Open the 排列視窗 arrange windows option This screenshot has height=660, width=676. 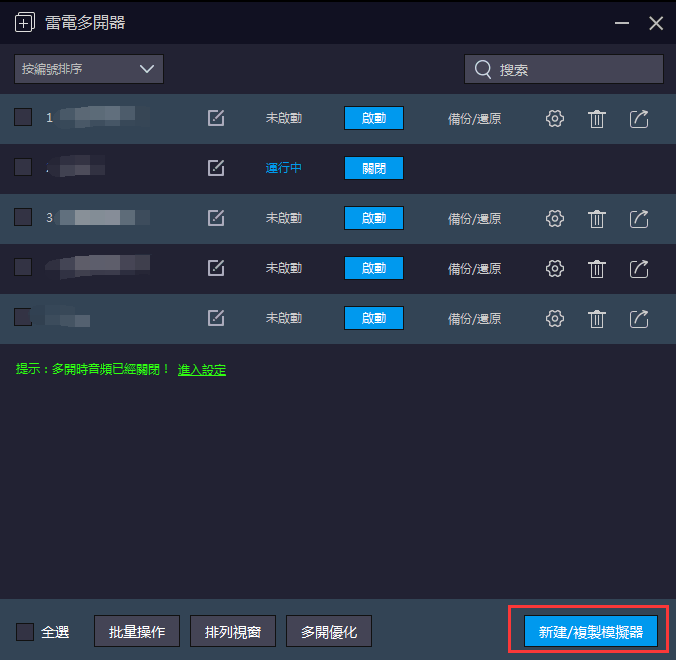(233, 631)
